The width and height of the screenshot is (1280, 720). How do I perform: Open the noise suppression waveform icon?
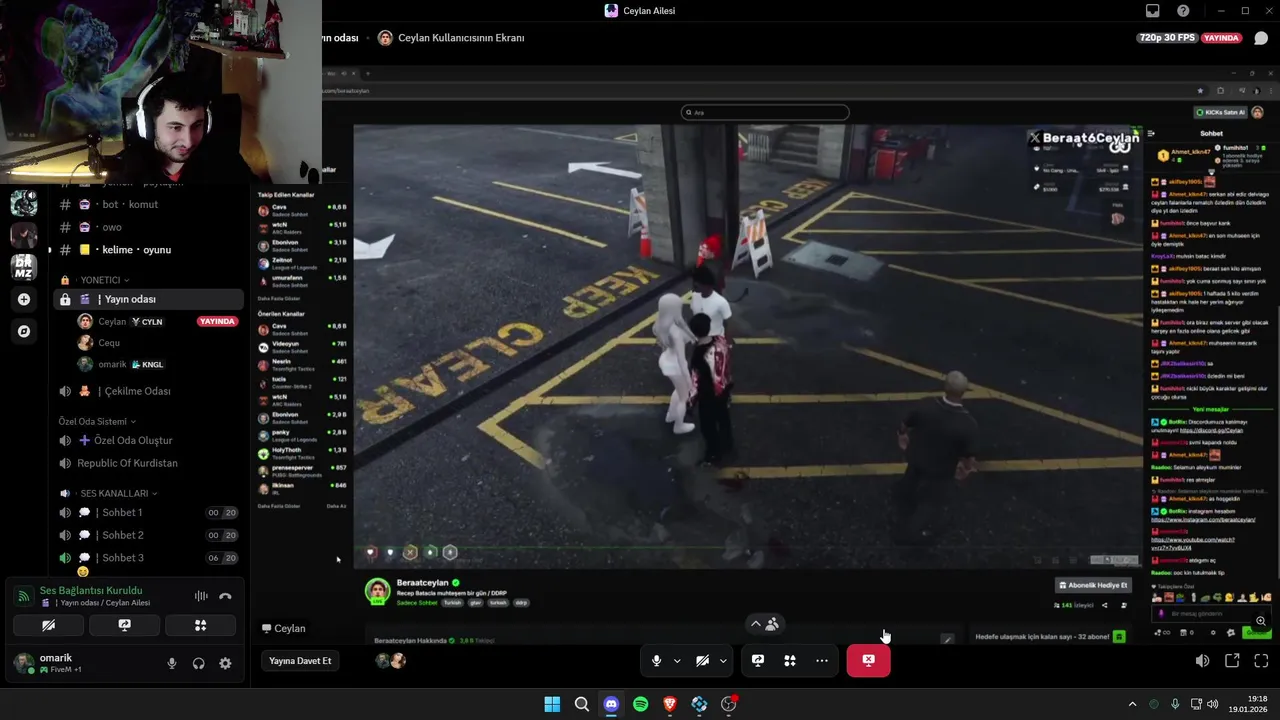[201, 596]
